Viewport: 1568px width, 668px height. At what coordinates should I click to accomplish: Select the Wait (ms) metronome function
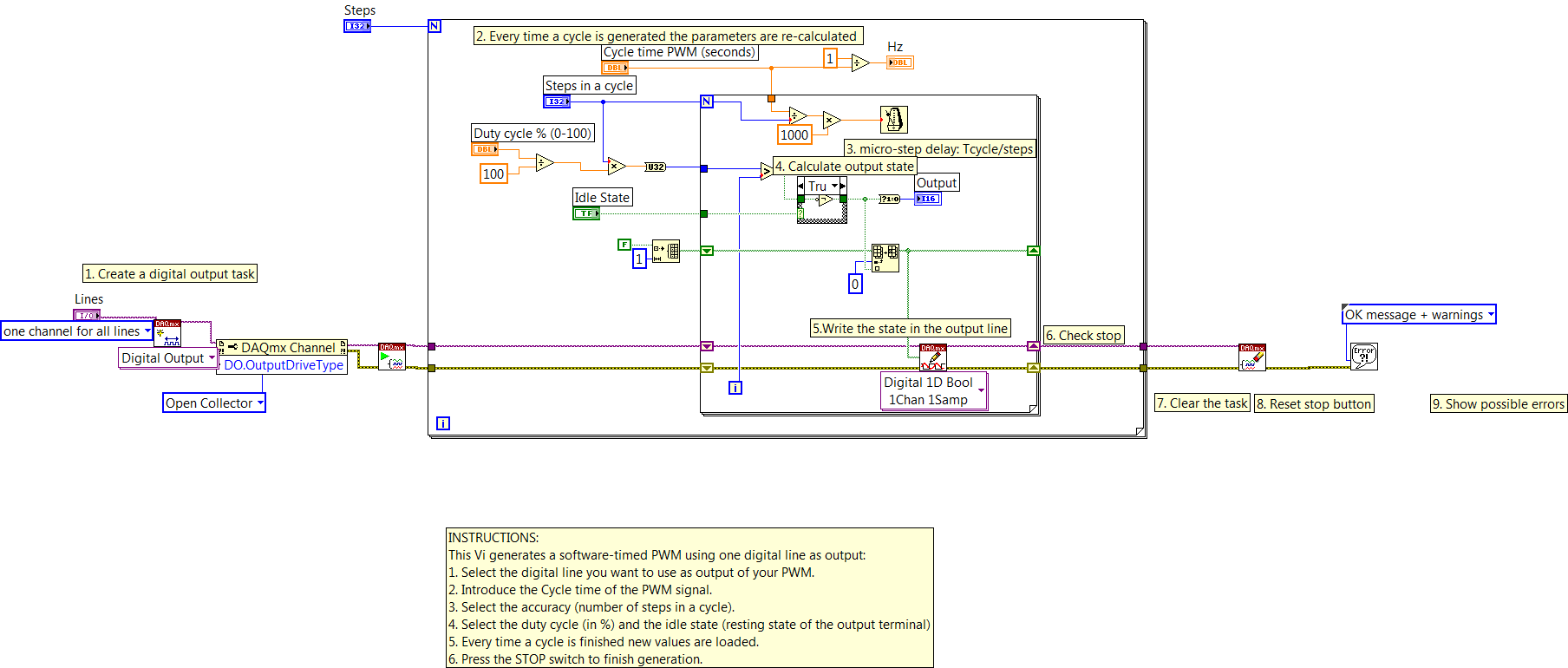[x=893, y=120]
